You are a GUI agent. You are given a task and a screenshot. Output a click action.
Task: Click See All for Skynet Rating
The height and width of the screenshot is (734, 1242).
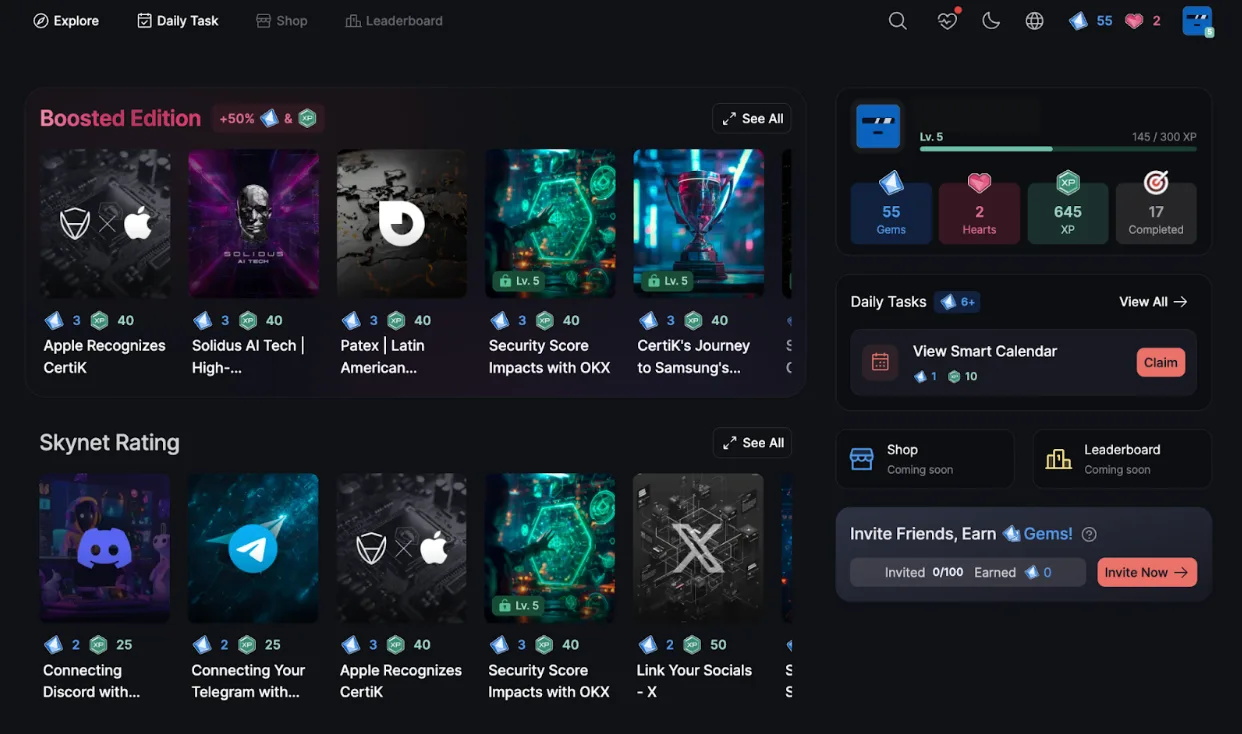(752, 443)
